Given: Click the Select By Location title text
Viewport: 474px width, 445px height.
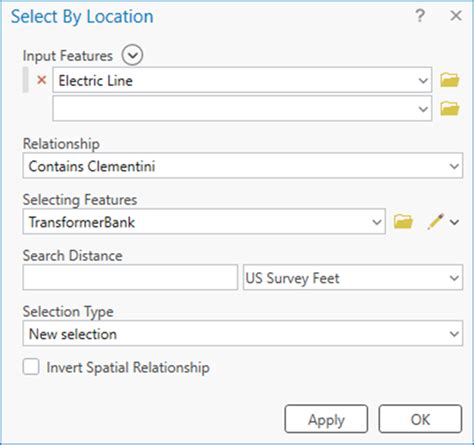Looking at the screenshot, I should (x=82, y=17).
